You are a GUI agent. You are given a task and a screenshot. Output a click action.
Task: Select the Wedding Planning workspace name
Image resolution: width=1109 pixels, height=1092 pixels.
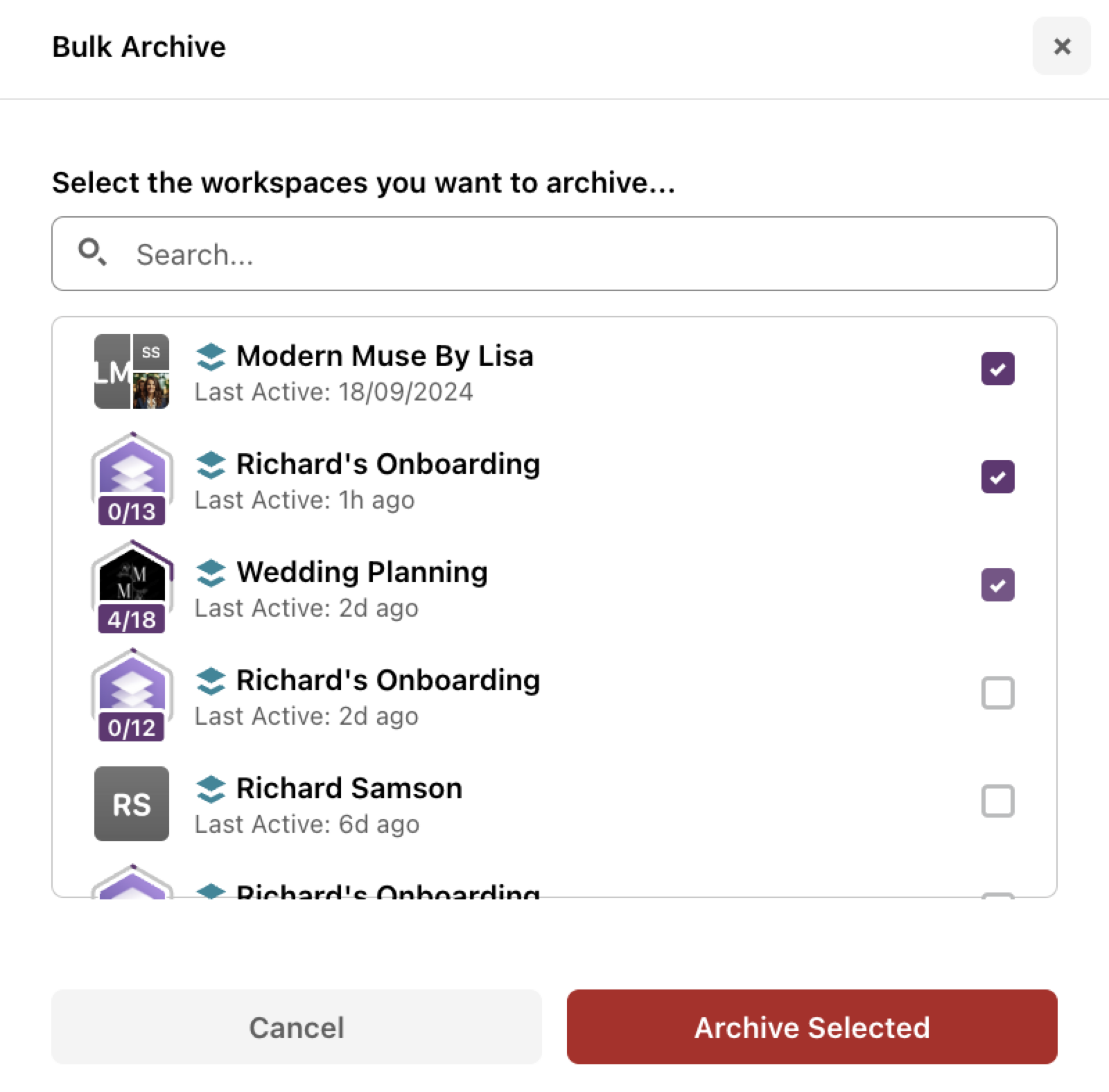coord(362,572)
